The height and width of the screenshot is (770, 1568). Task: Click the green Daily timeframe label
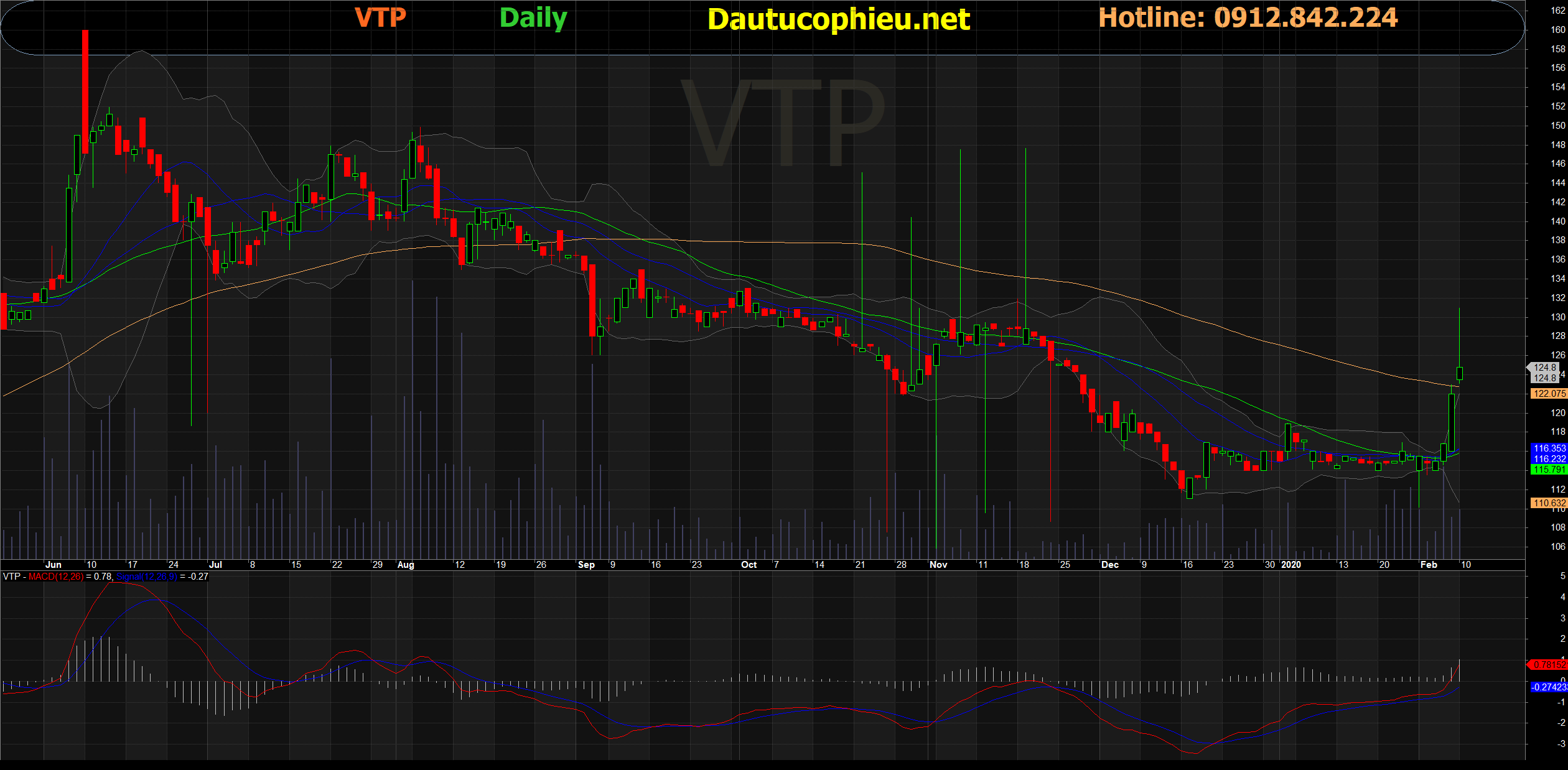(533, 19)
